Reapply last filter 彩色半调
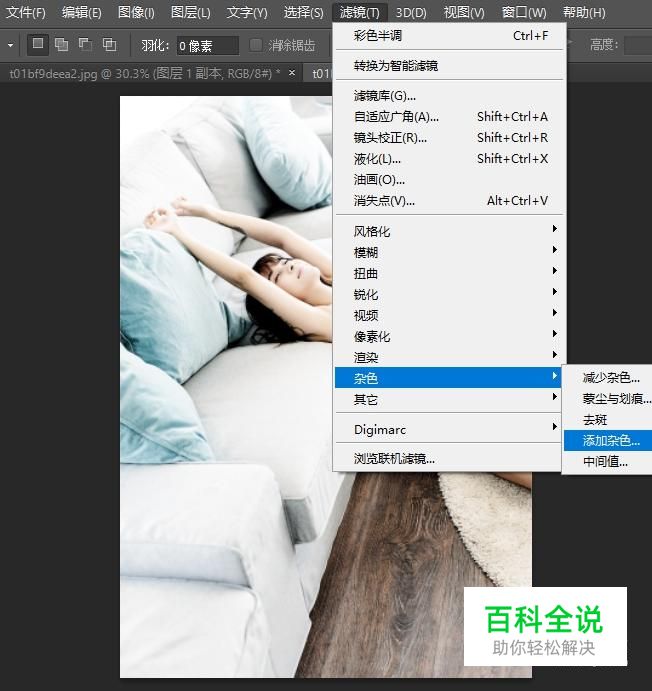 click(x=450, y=36)
